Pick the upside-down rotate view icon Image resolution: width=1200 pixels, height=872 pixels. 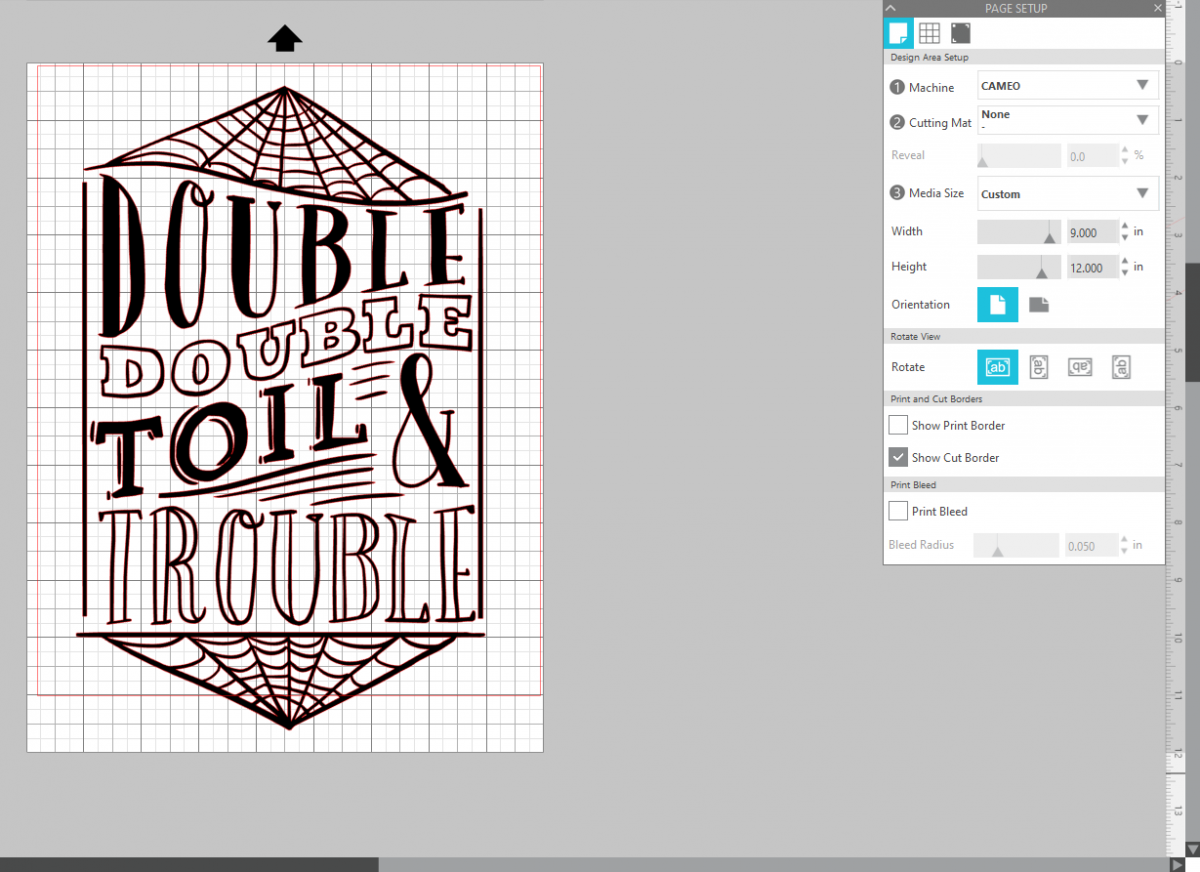point(1080,367)
